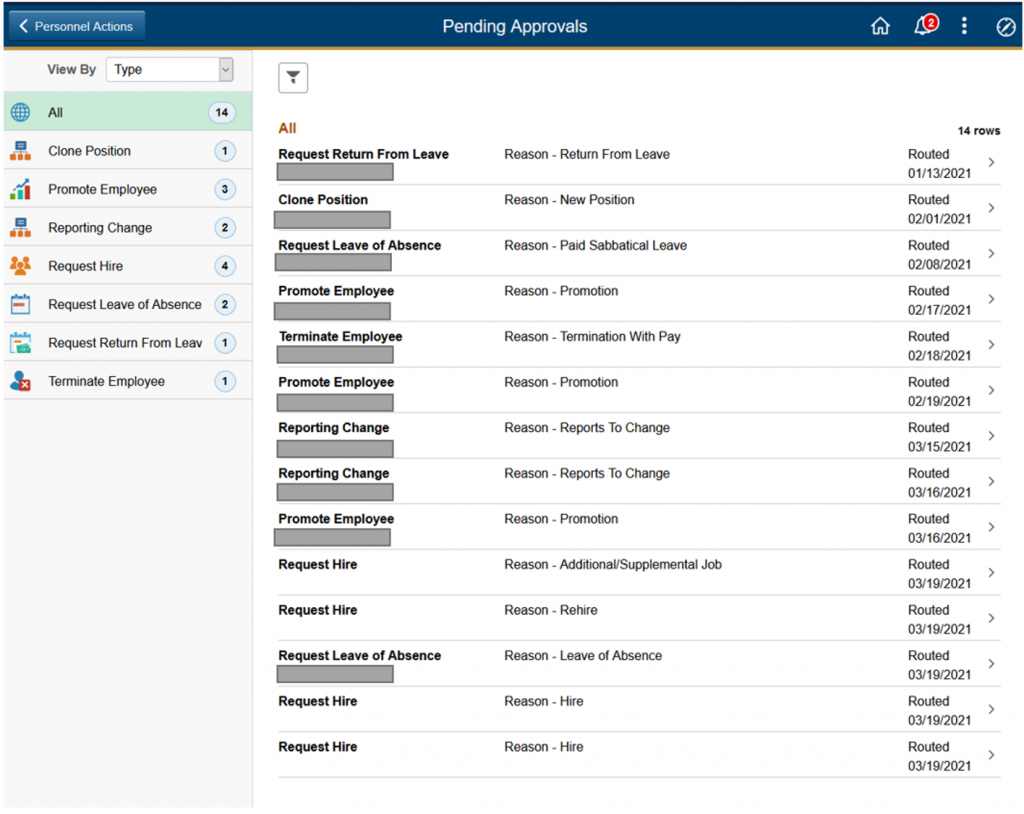The height and width of the screenshot is (814, 1024).
Task: Click the globe icon for All
Action: 20,112
